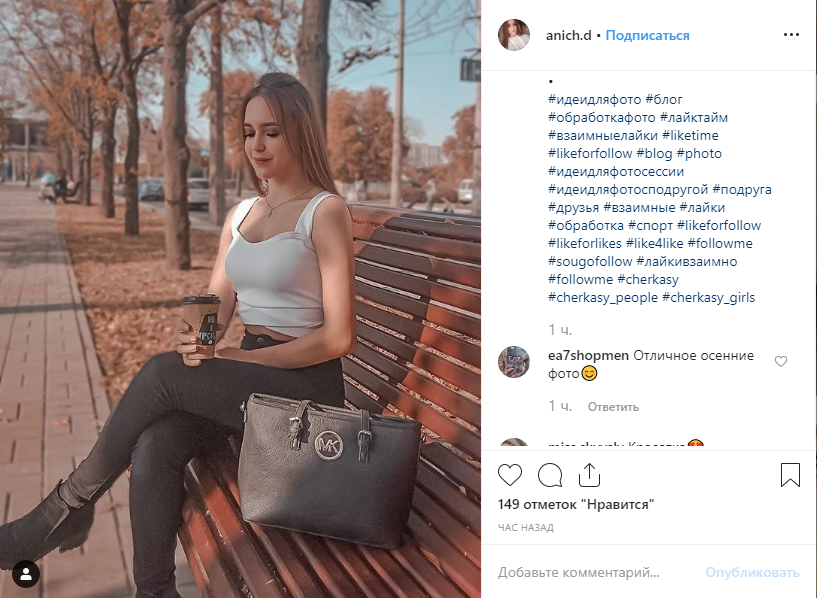The height and width of the screenshot is (598, 817).
Task: Open anich.d profile avatar
Action: click(x=514, y=35)
